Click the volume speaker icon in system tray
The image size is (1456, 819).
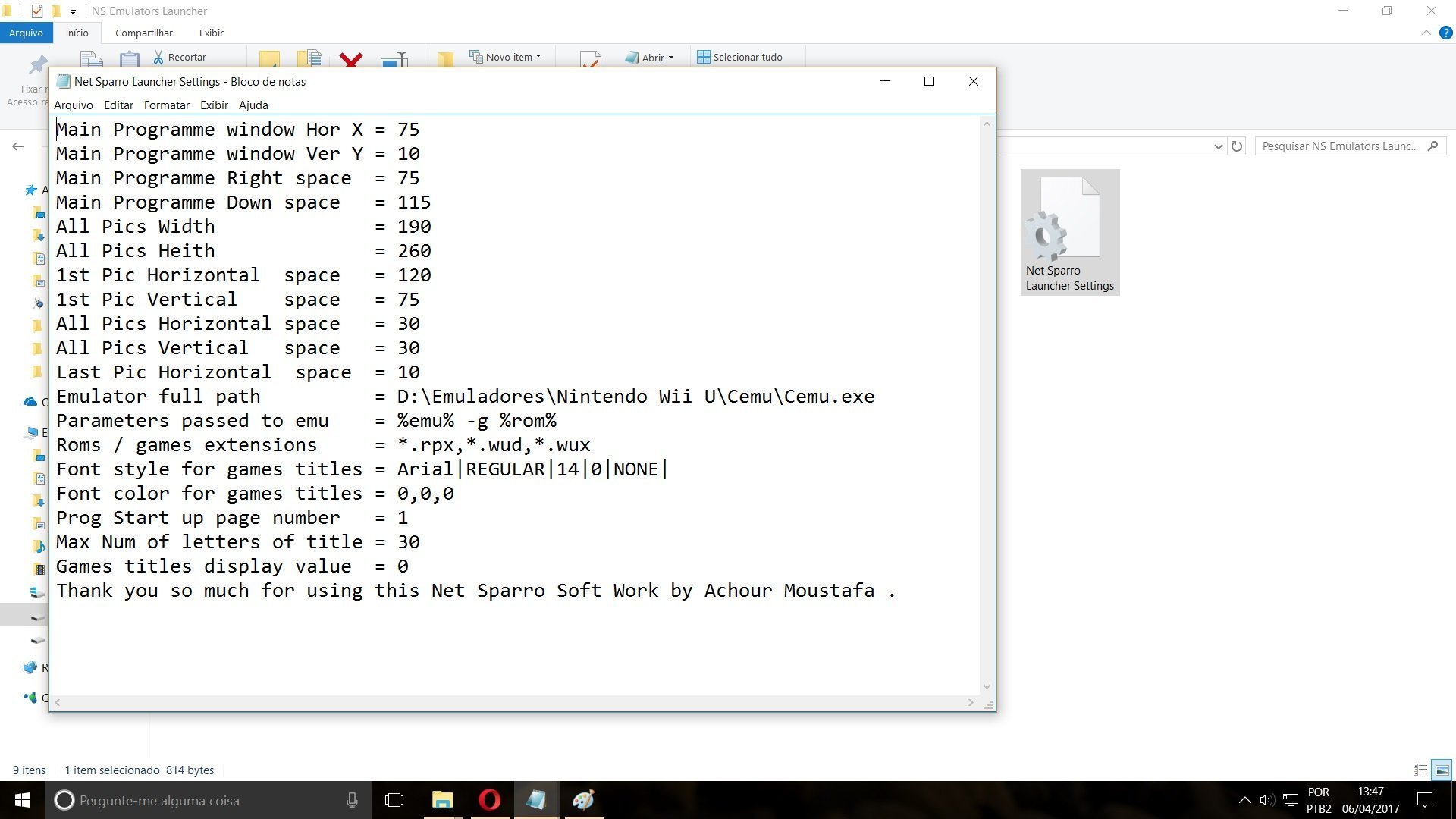(x=1266, y=800)
